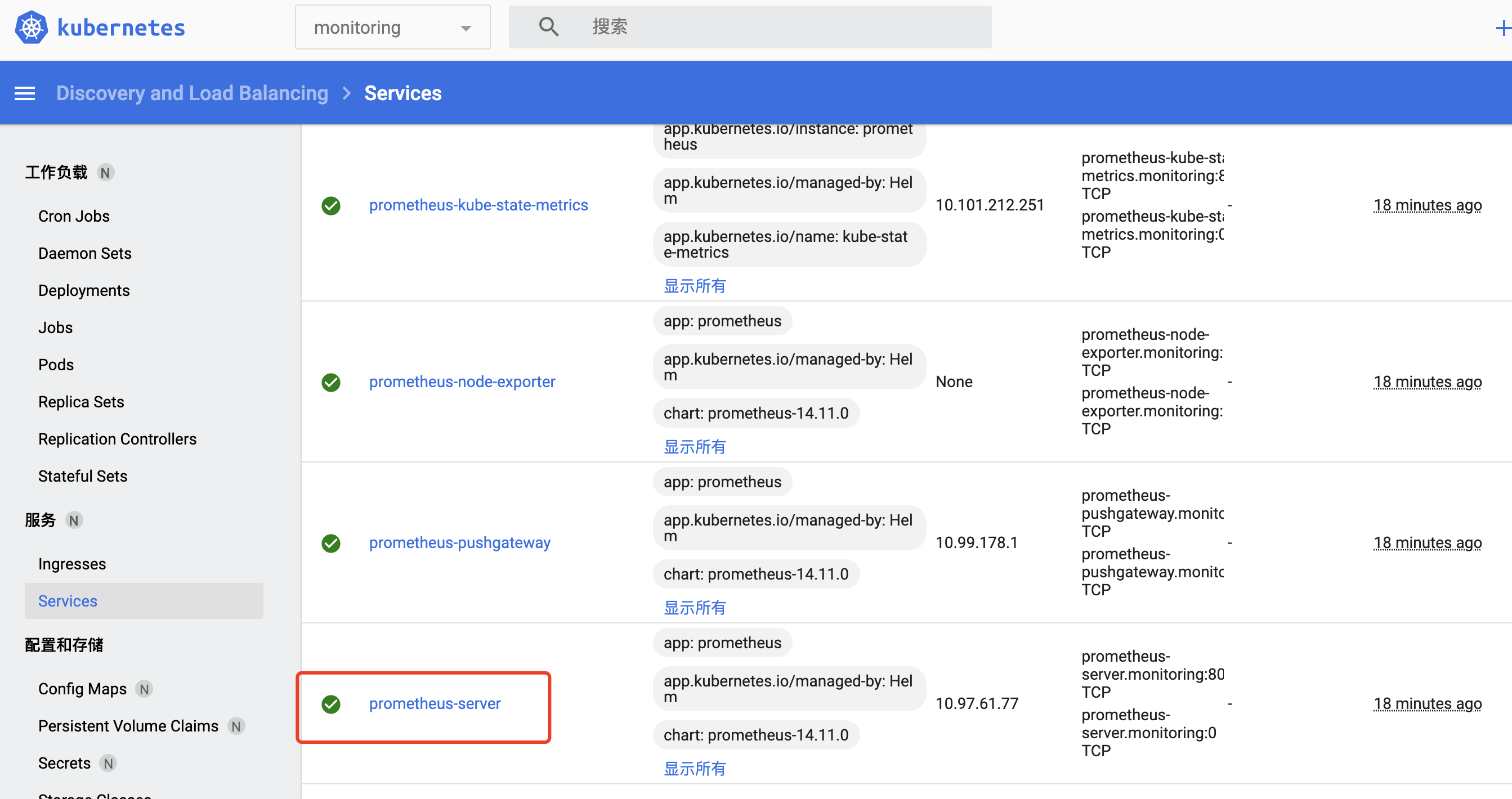
Task: Show all labels for prometheus-kube-state-metrics
Action: coord(695,286)
